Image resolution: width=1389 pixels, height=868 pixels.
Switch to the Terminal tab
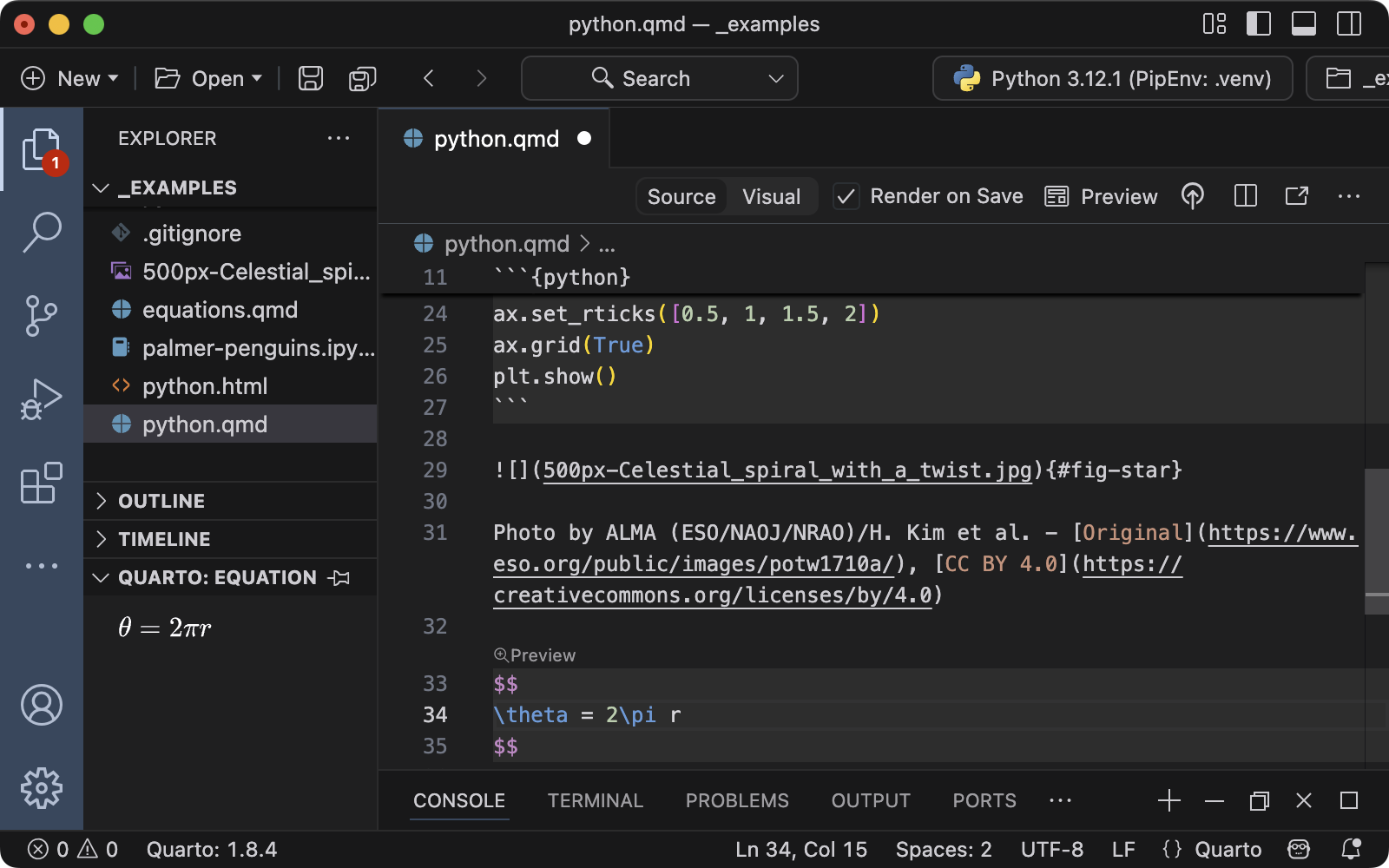[x=595, y=800]
